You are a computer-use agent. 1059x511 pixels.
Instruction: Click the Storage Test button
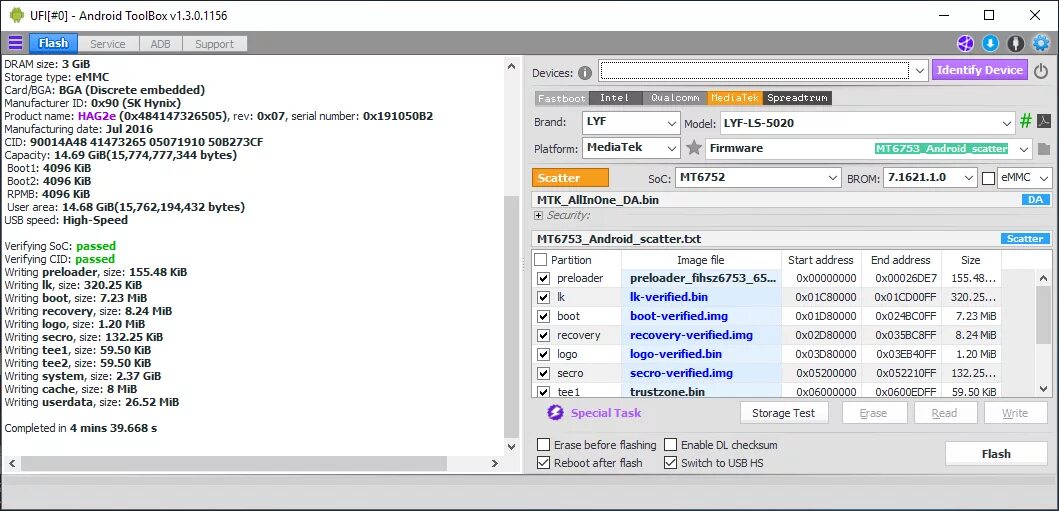[783, 413]
